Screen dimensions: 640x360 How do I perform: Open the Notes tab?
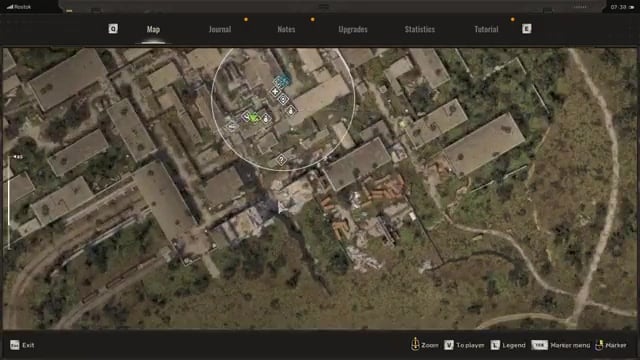(286, 29)
